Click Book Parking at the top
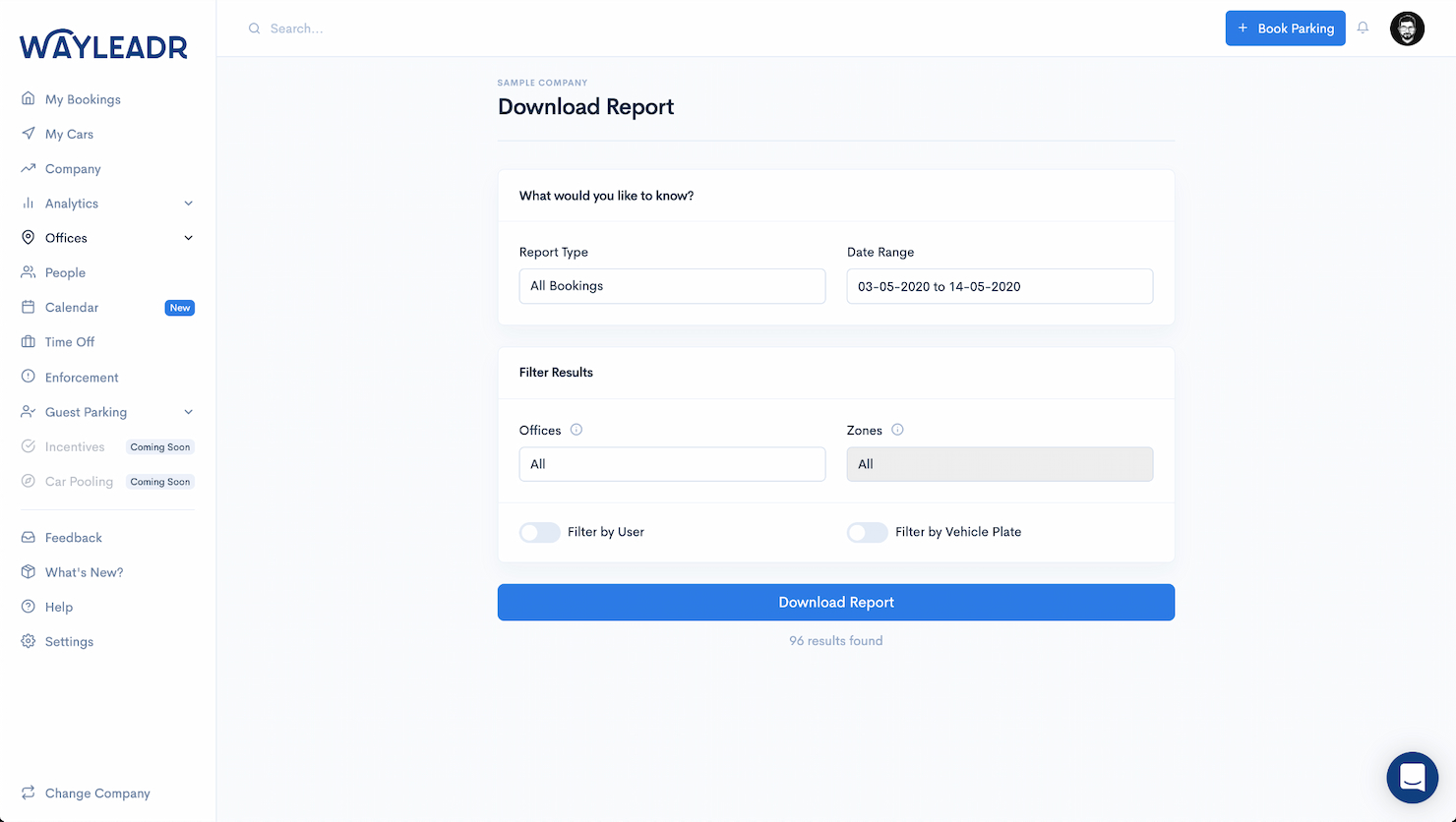The height and width of the screenshot is (822, 1456). coord(1285,28)
